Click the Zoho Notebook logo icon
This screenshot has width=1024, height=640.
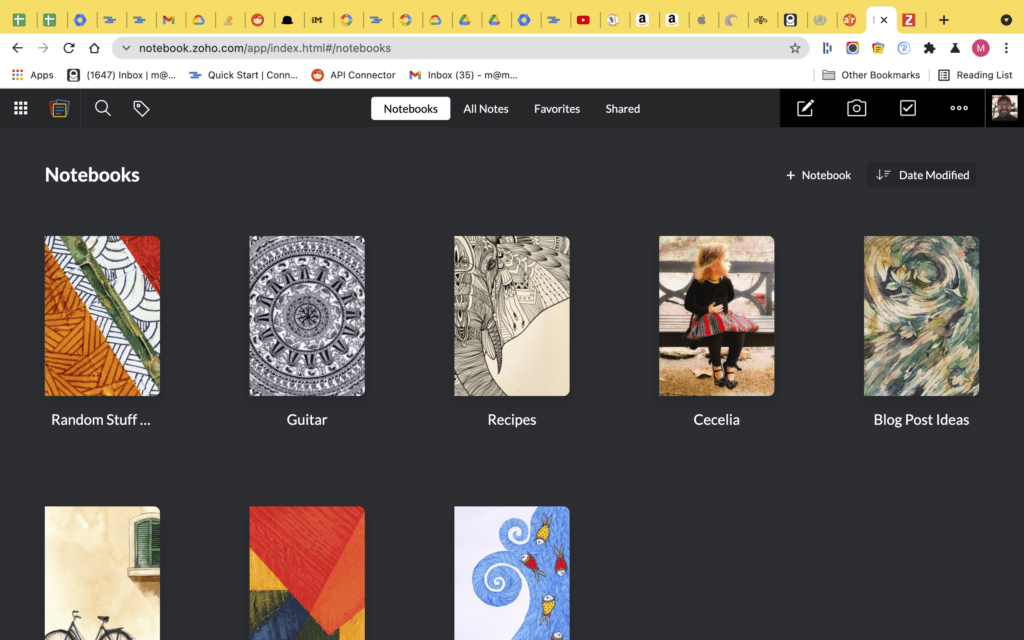59,108
